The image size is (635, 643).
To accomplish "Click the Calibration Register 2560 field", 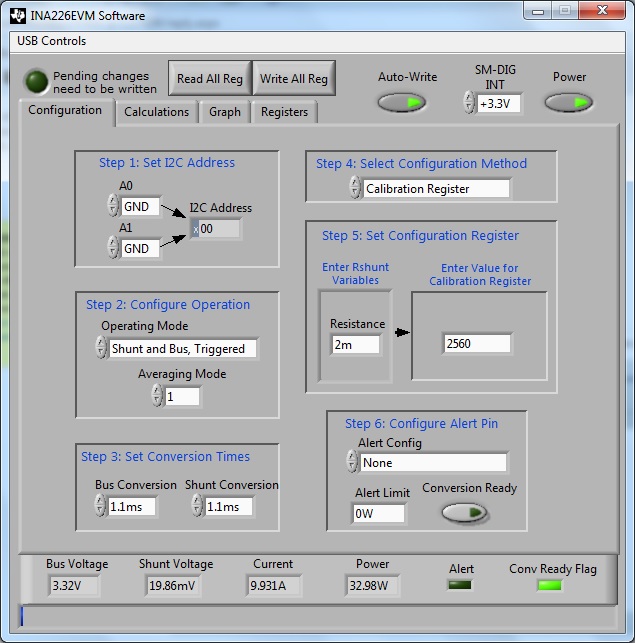I will [x=477, y=343].
